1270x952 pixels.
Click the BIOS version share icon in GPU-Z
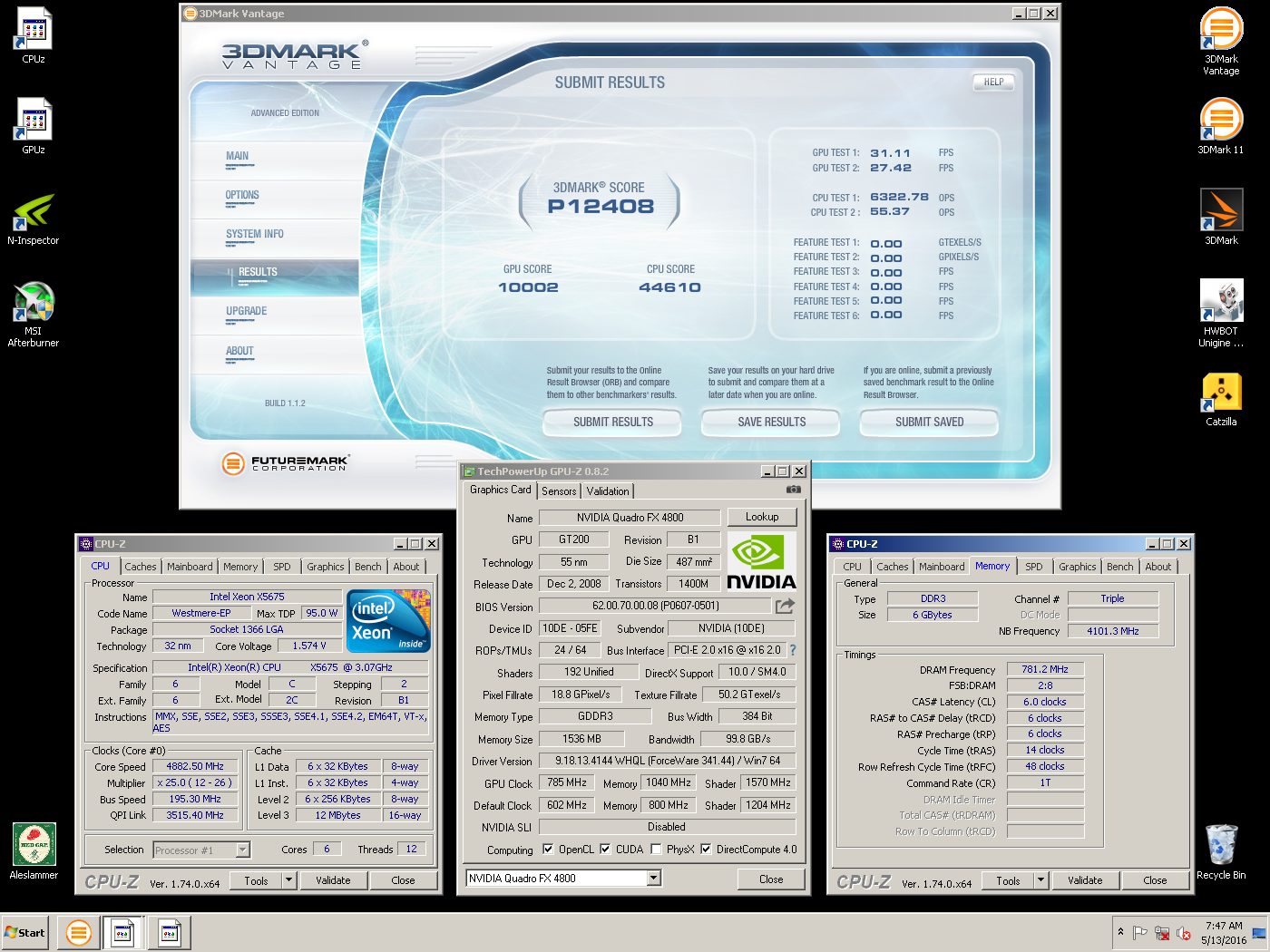785,606
